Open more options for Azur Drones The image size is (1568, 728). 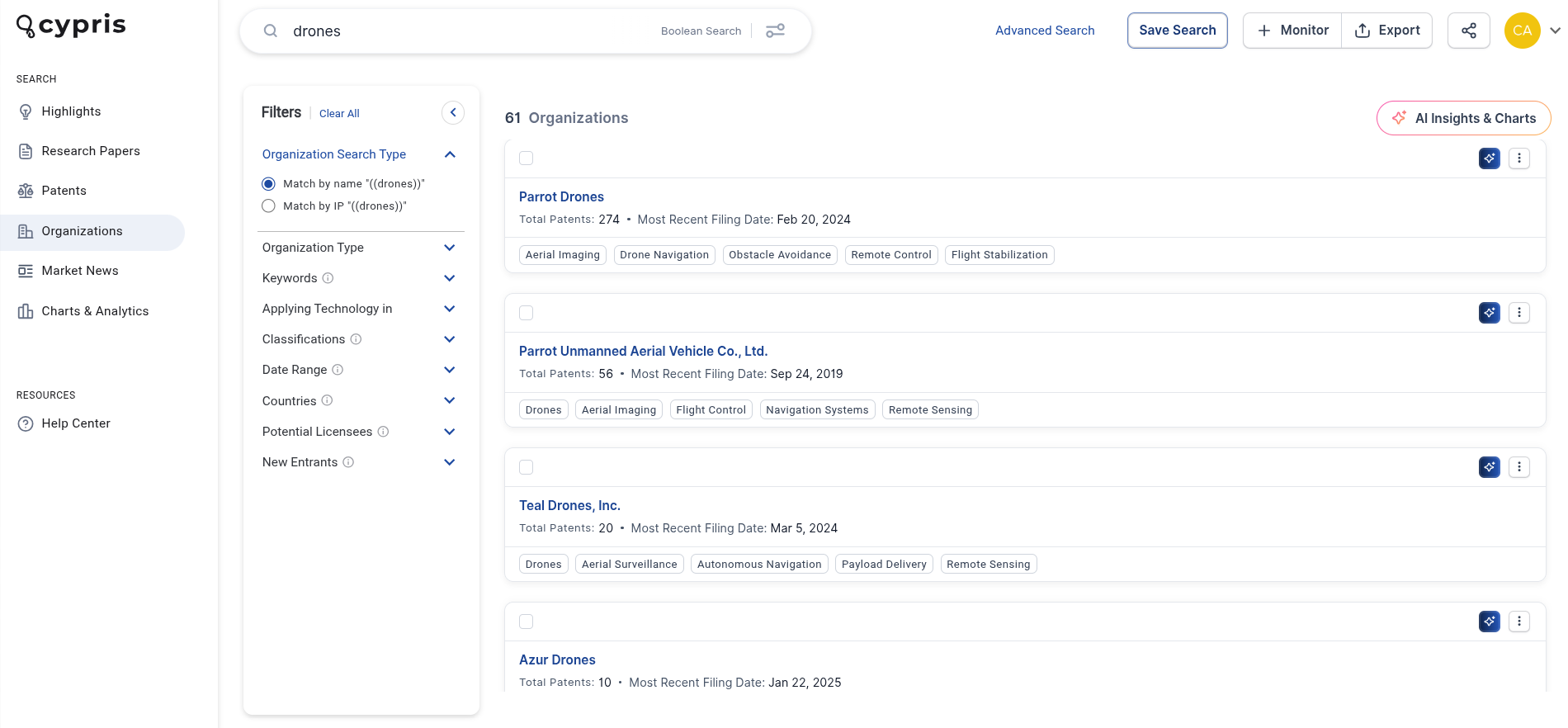pos(1518,622)
